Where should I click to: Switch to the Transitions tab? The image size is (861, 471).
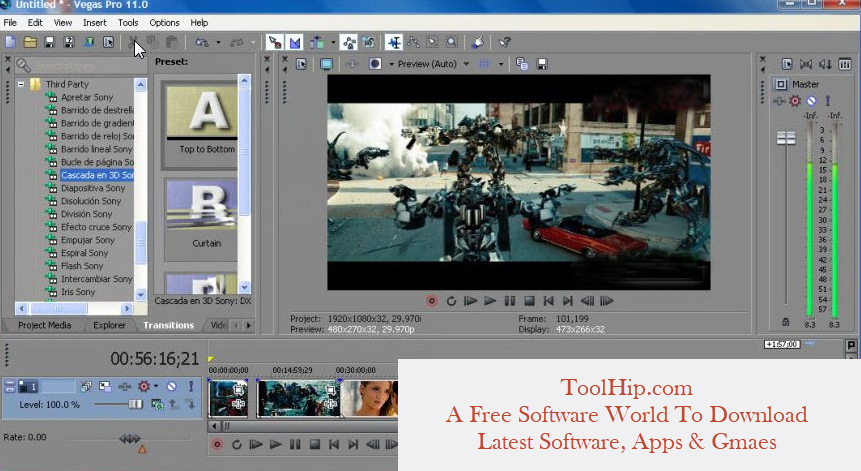click(x=169, y=325)
